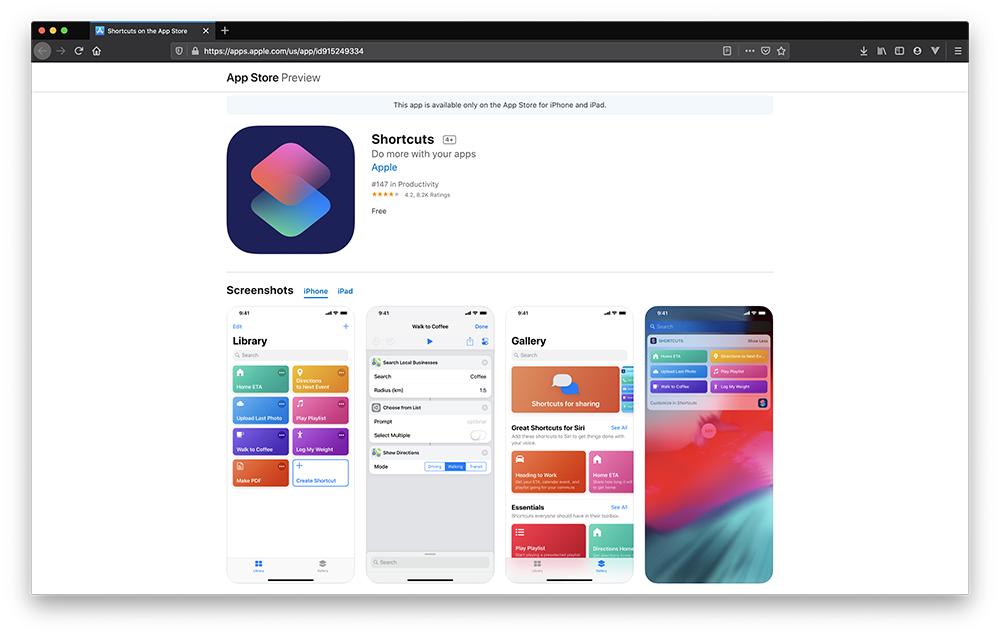Click the Shortcuts for sharing banner

click(x=565, y=389)
